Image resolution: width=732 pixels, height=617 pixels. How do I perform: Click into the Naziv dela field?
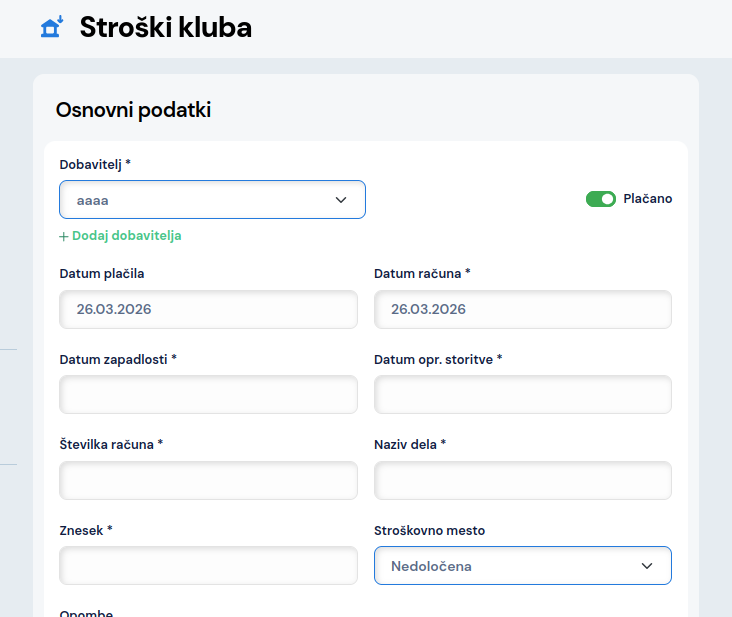pyautogui.click(x=522, y=481)
